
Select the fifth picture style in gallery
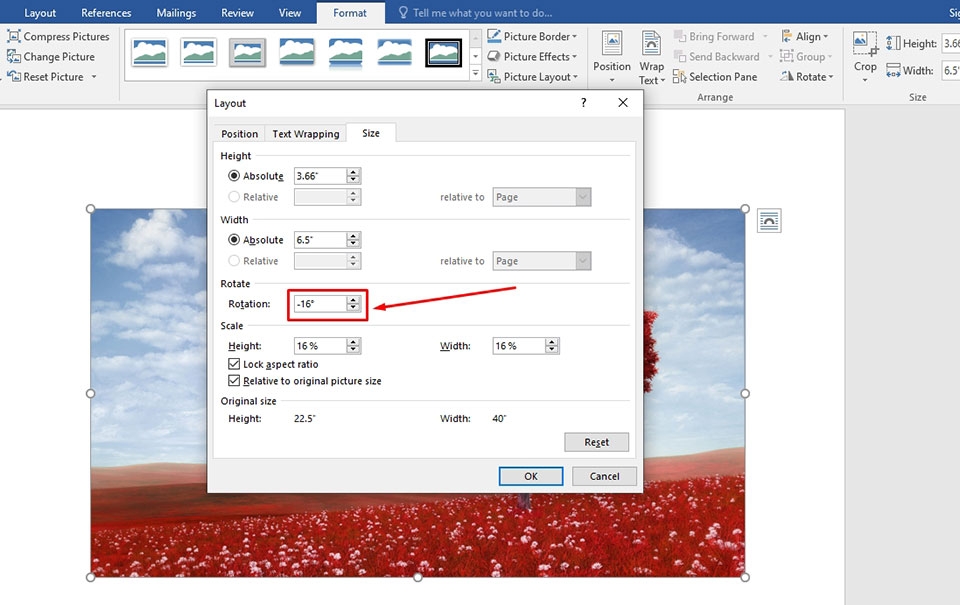click(x=345, y=52)
